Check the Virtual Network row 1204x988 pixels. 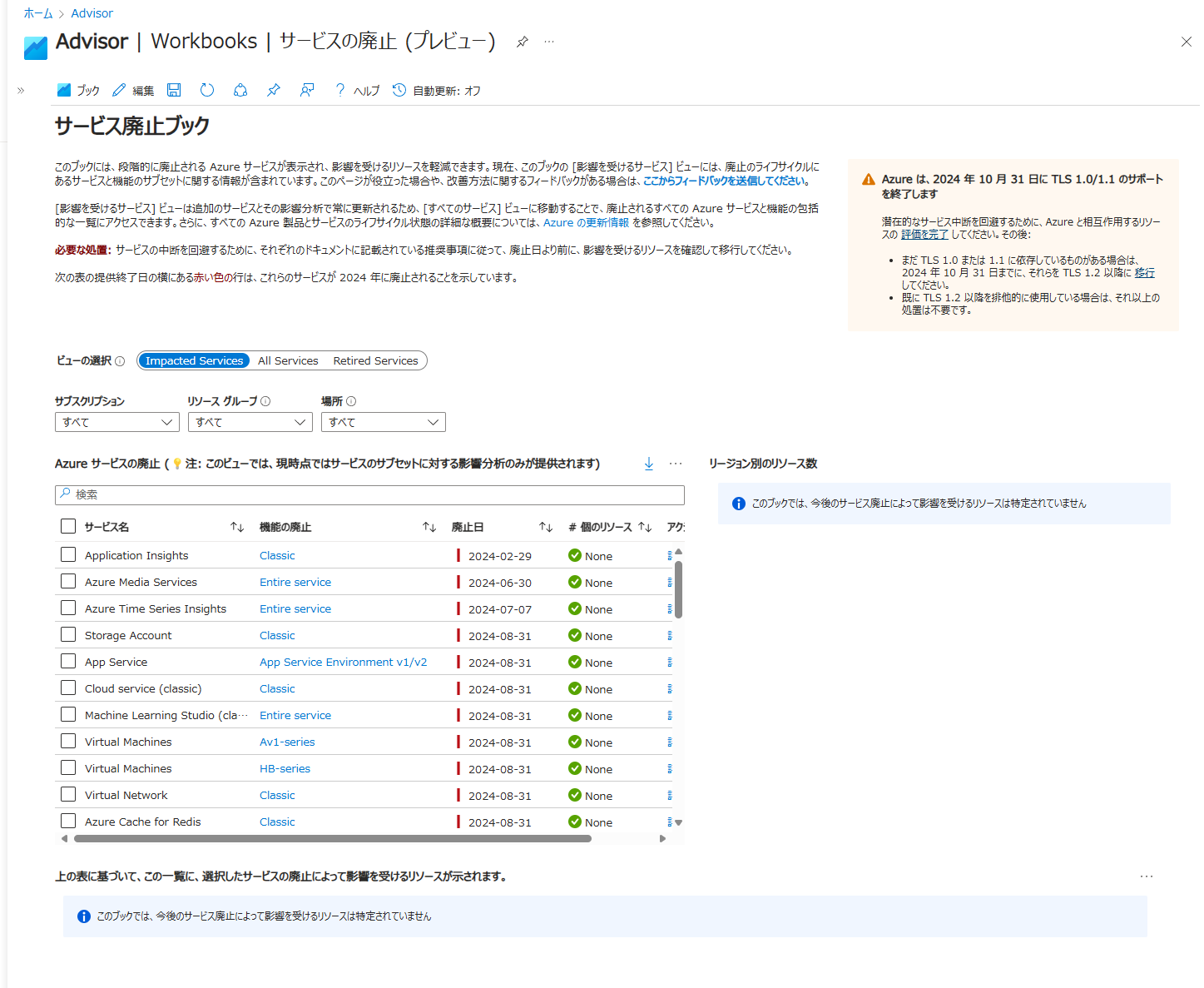[68, 794]
